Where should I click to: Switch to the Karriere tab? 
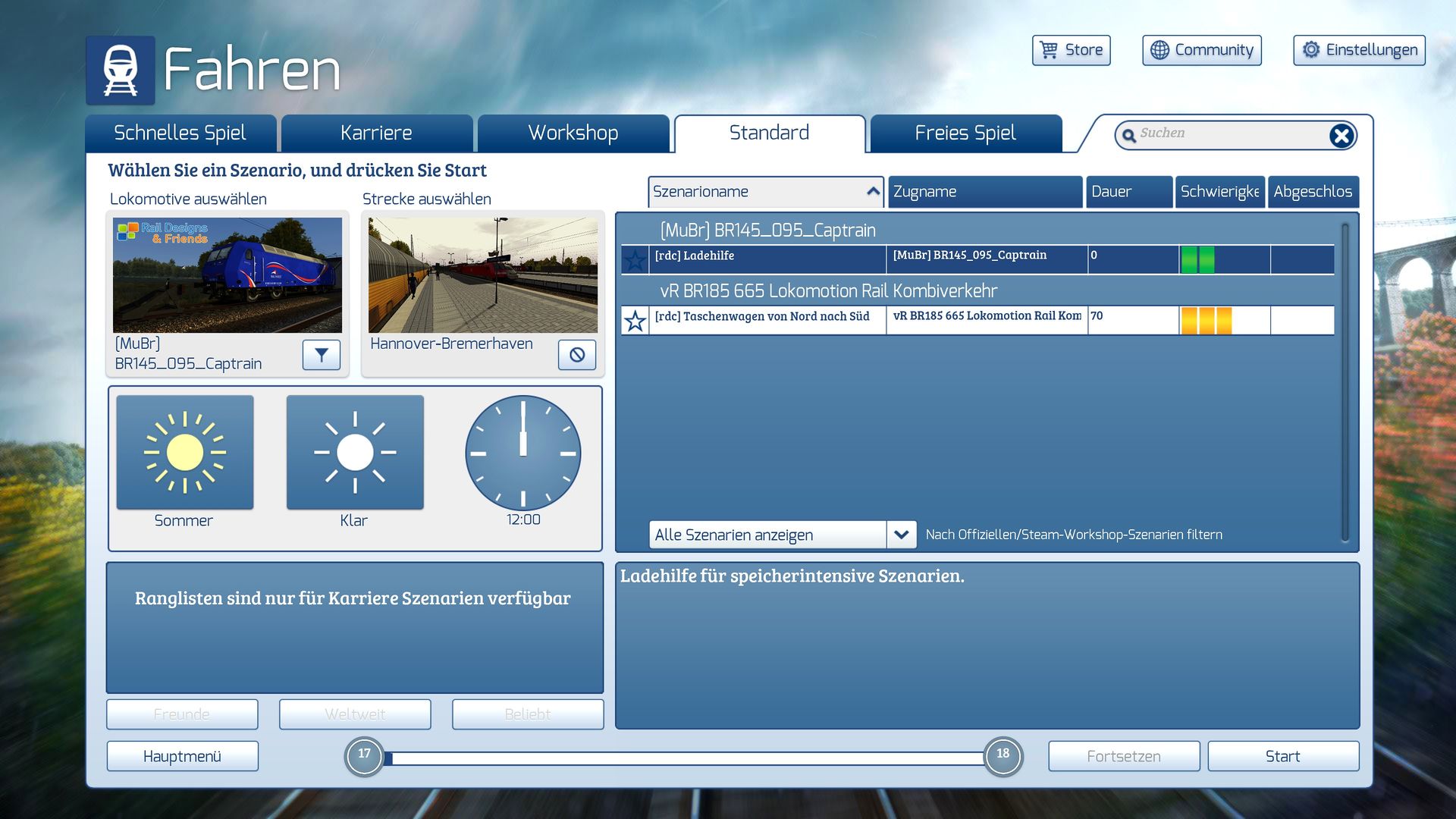tap(376, 133)
